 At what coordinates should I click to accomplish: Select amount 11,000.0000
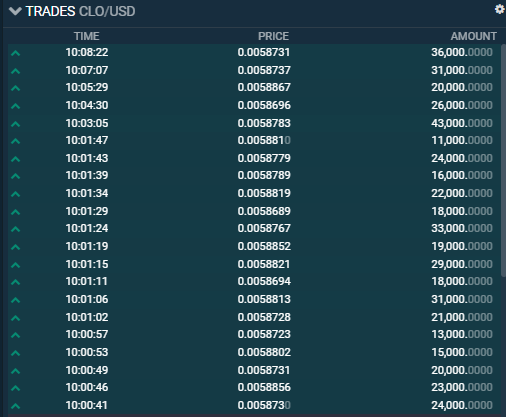462,140
